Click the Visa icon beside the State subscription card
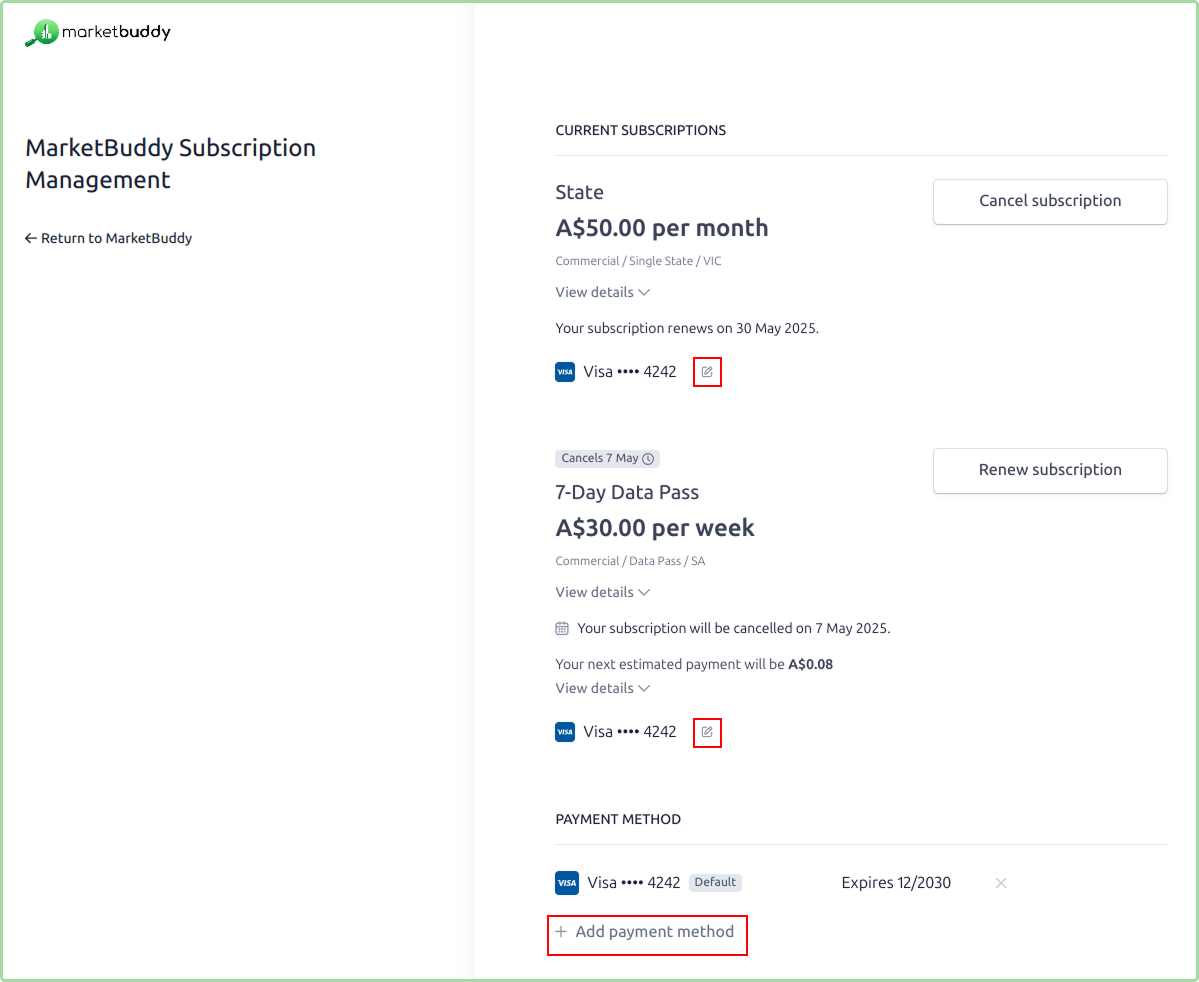Screen dimensions: 1199x982 [565, 371]
